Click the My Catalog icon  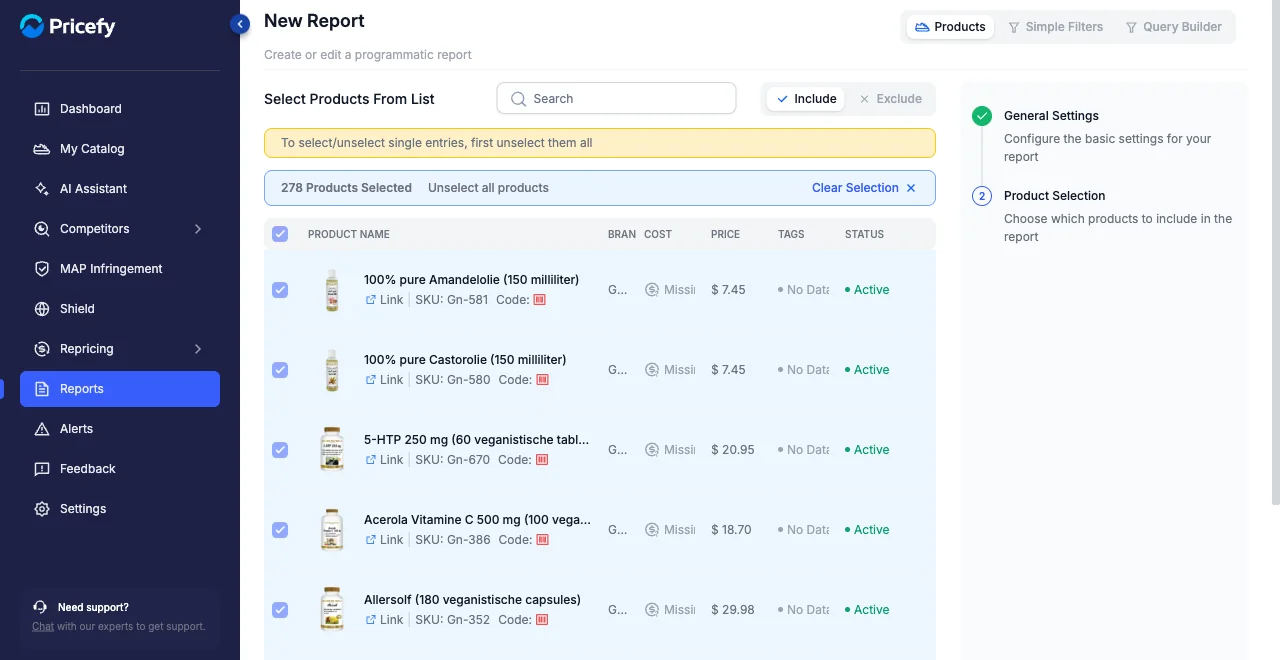[42, 149]
